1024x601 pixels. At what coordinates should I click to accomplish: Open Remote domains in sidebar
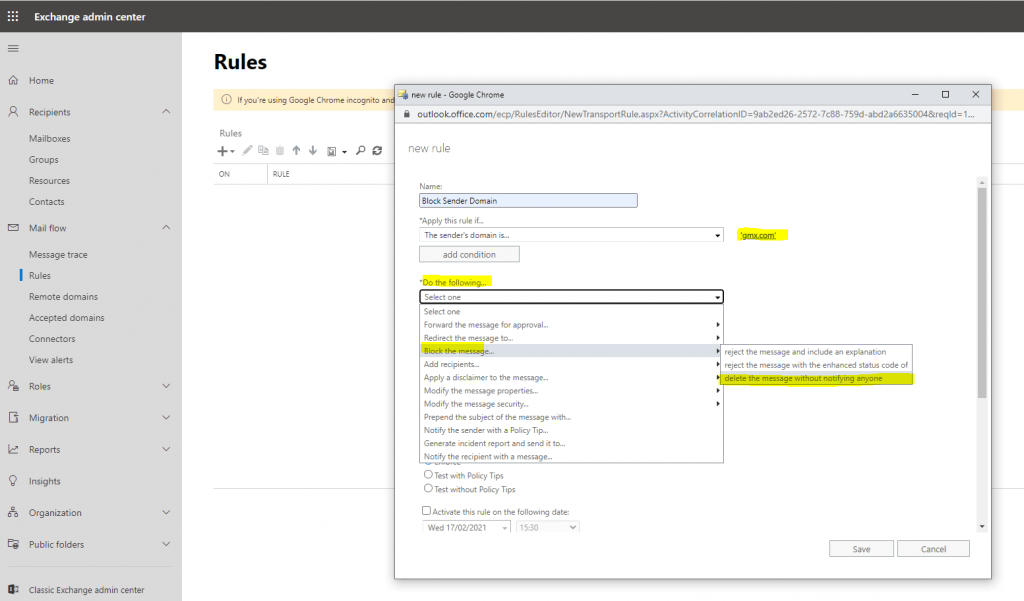63,297
